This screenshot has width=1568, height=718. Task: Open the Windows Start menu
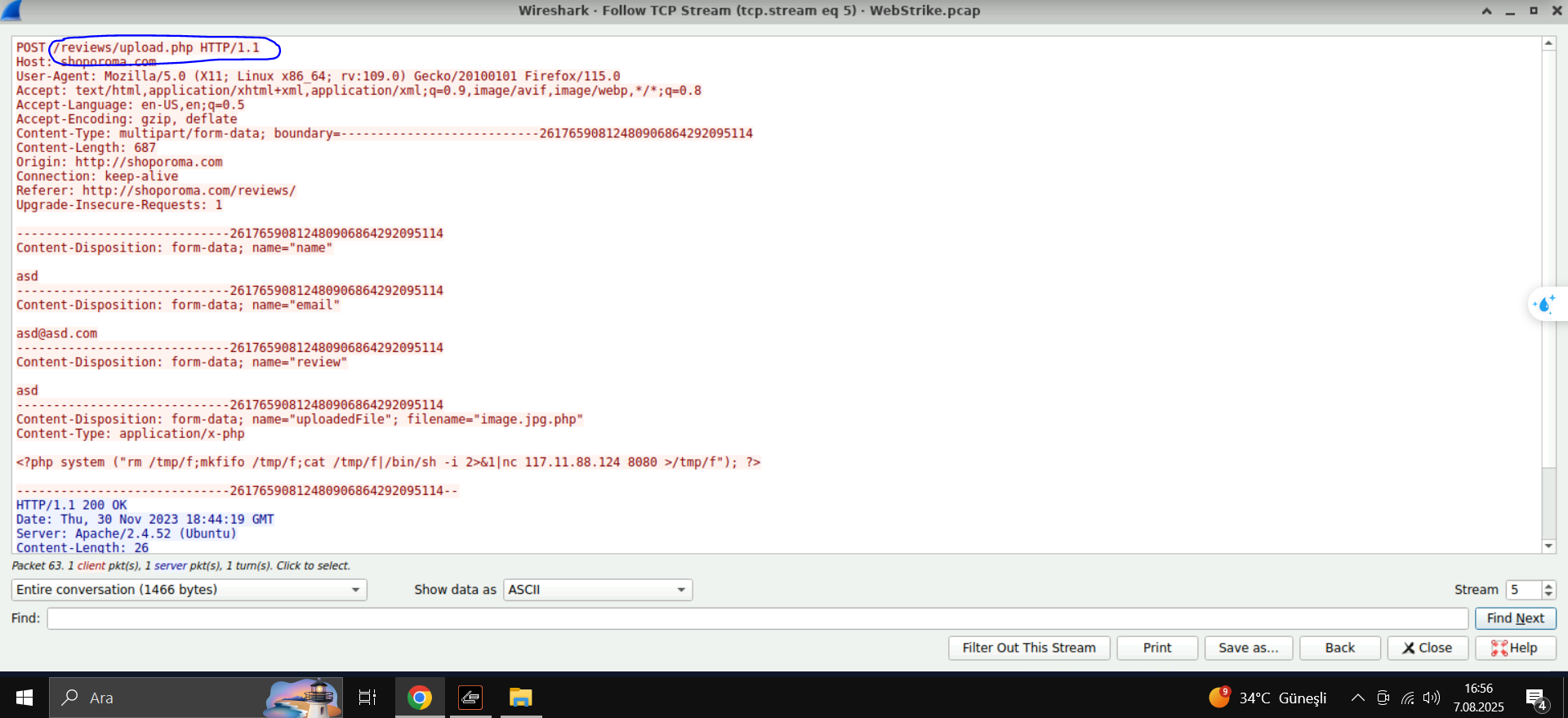24,698
